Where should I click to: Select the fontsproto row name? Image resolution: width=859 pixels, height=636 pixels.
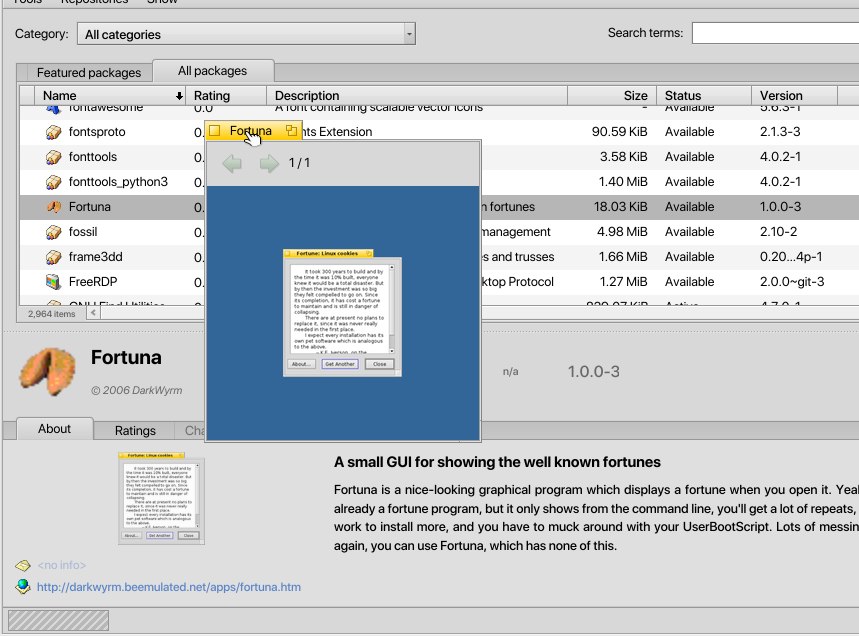(97, 132)
